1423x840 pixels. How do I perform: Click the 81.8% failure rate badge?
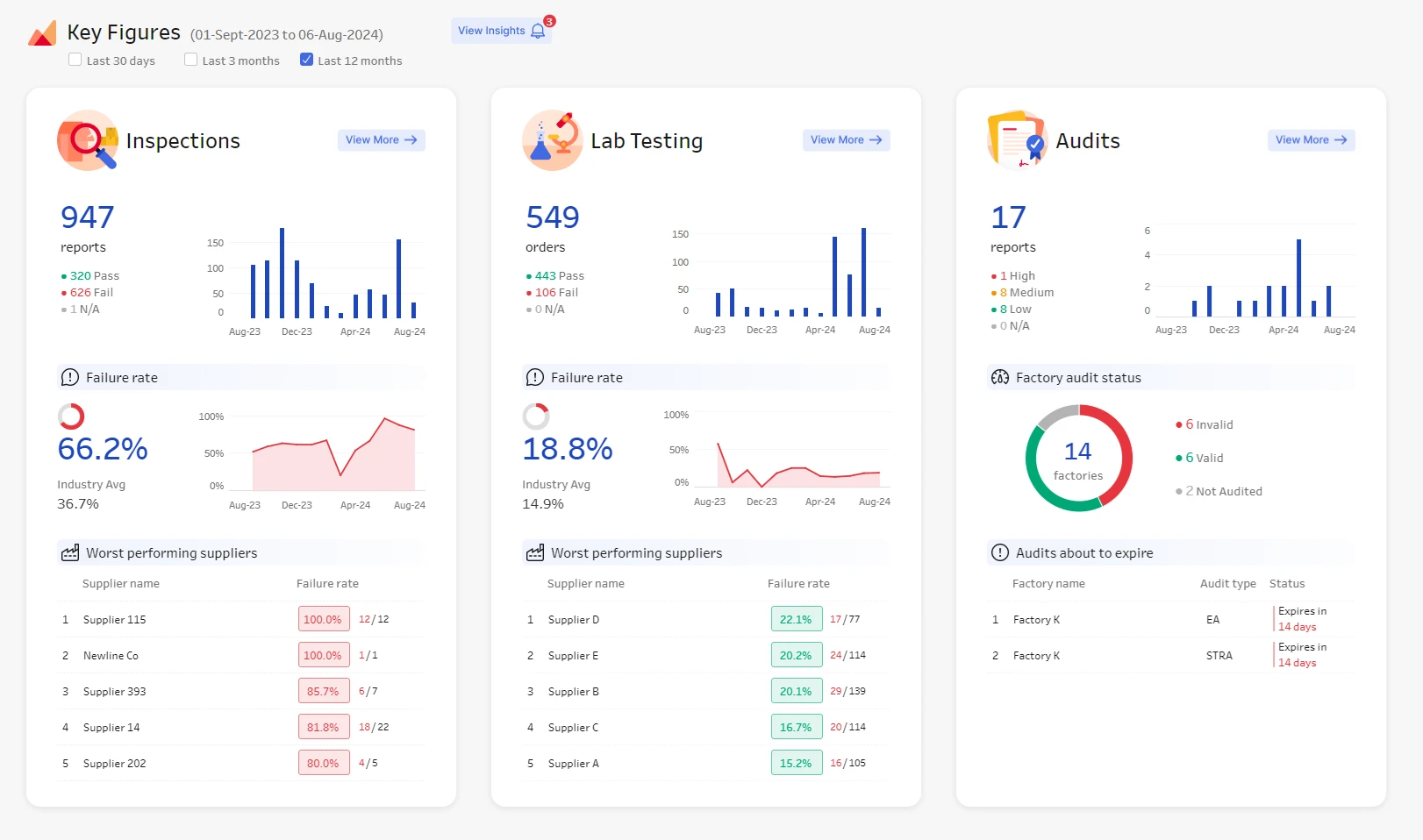pos(324,728)
